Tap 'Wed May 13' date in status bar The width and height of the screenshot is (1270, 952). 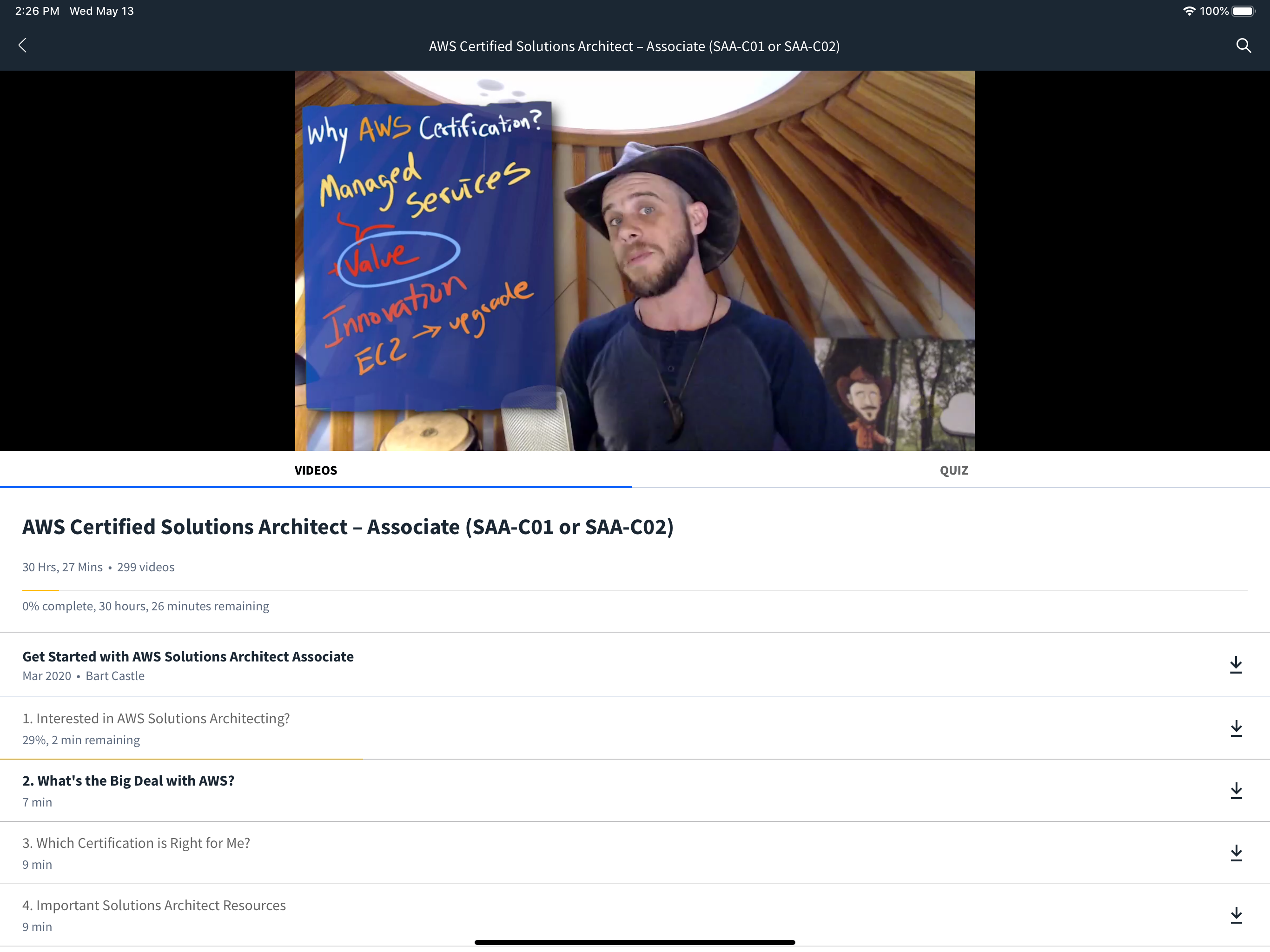(102, 11)
